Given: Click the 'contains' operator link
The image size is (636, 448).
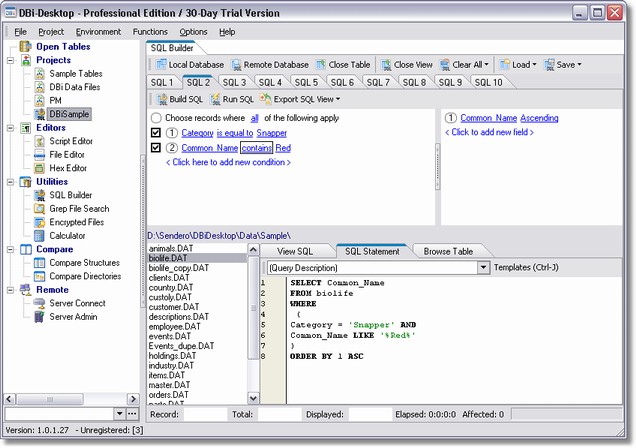Looking at the screenshot, I should (257, 148).
